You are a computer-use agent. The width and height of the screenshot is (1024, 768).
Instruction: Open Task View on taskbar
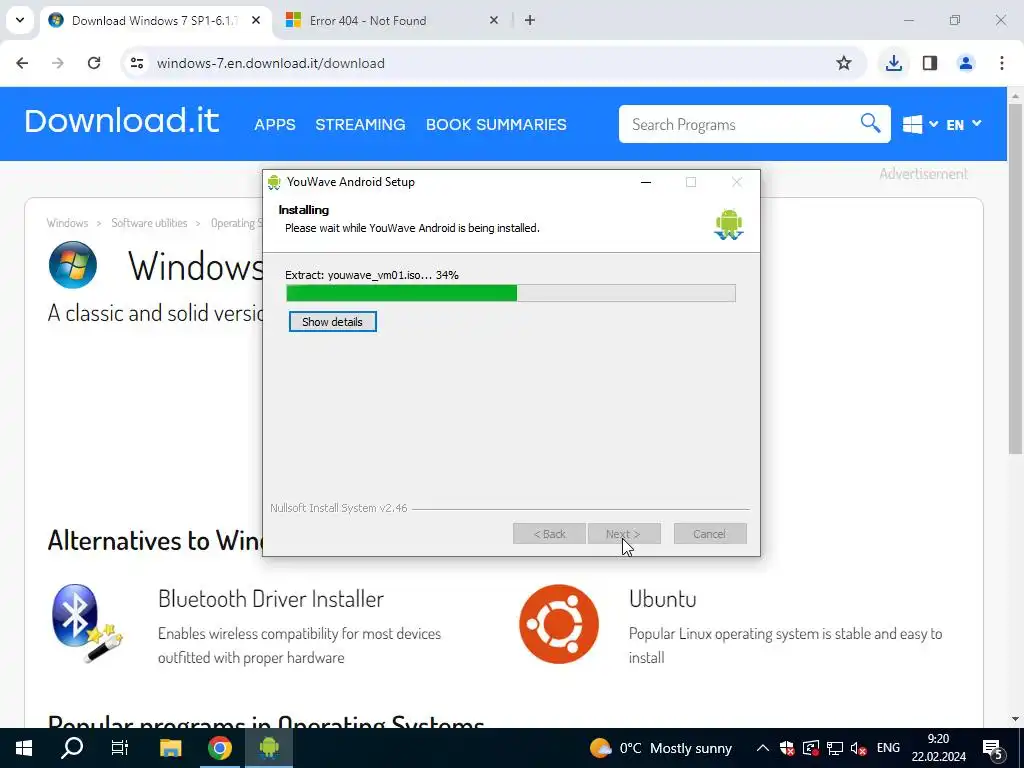[x=120, y=748]
